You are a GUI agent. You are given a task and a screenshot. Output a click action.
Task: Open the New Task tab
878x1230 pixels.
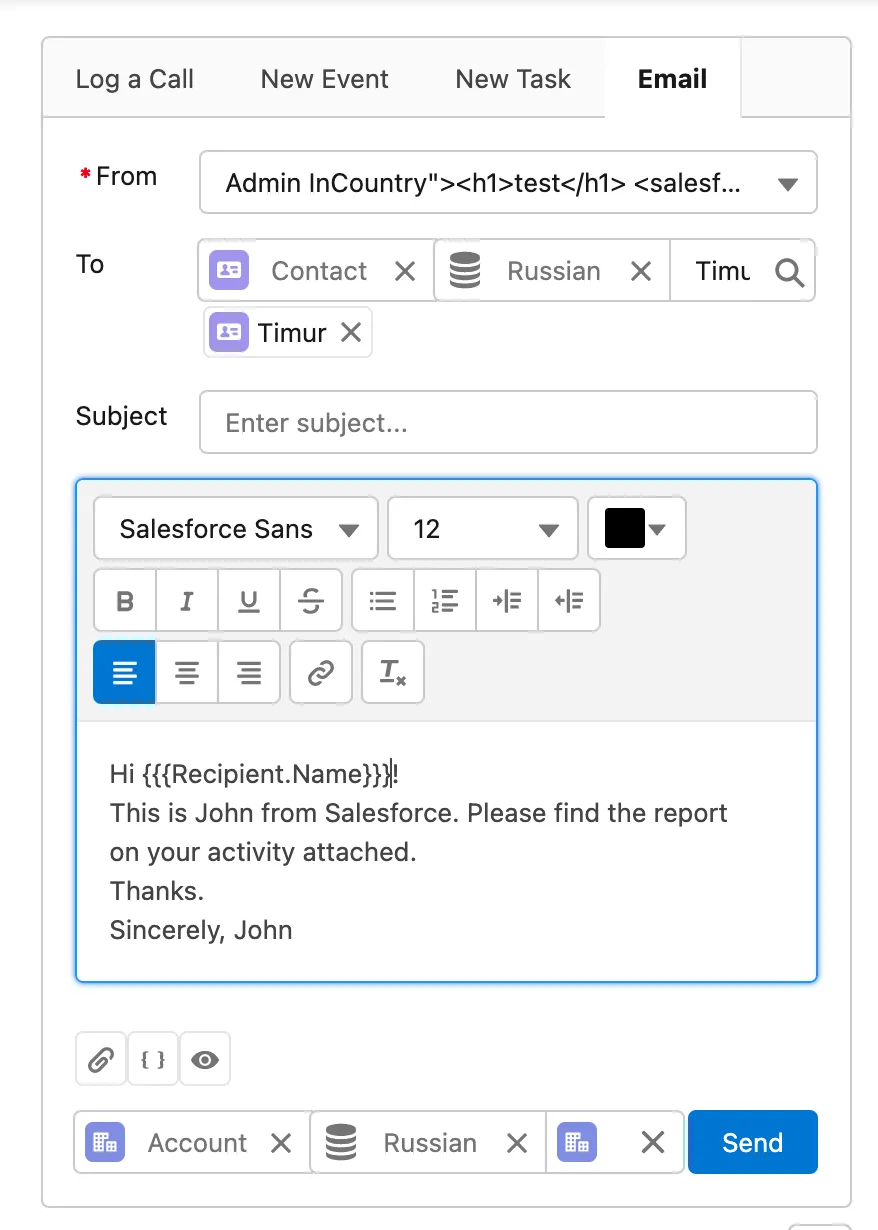513,79
